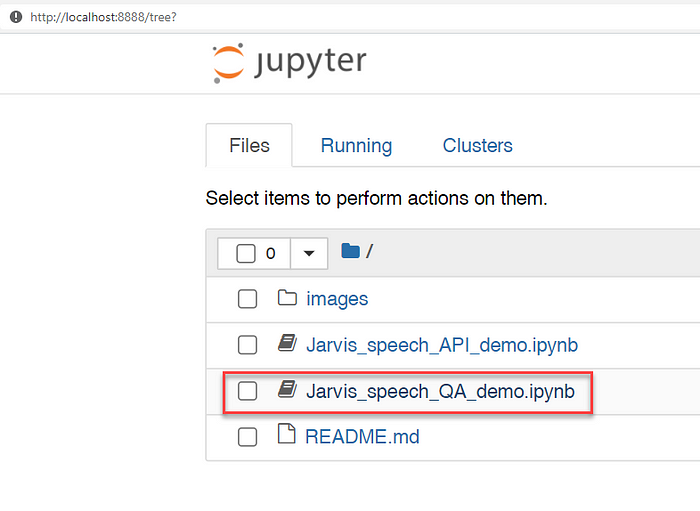The image size is (700, 511).
Task: Check the README.md checkbox
Action: [247, 437]
